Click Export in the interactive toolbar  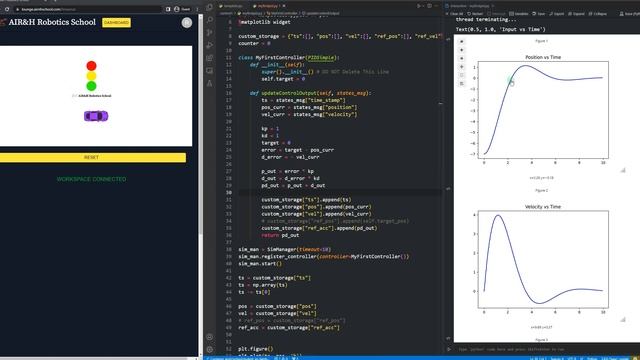[x=557, y=14]
